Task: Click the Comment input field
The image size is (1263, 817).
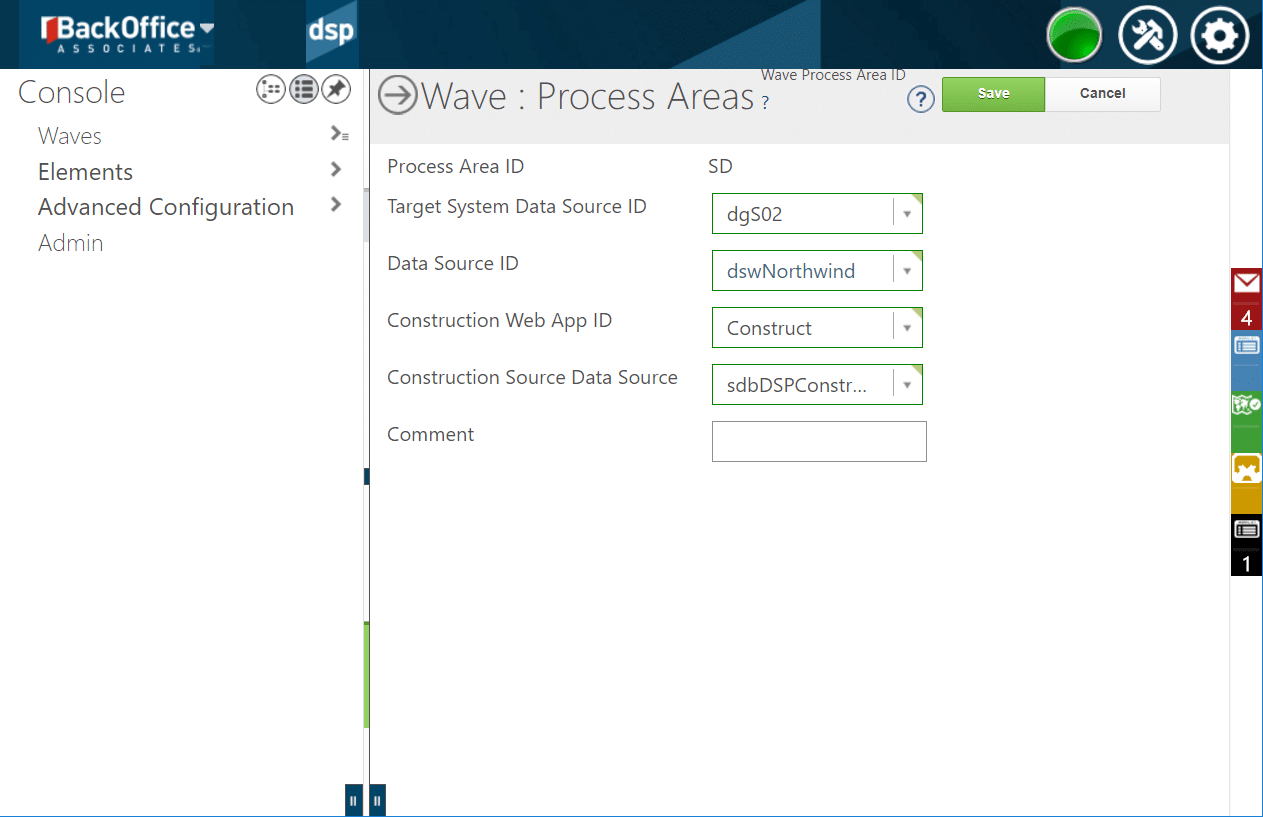Action: click(819, 442)
